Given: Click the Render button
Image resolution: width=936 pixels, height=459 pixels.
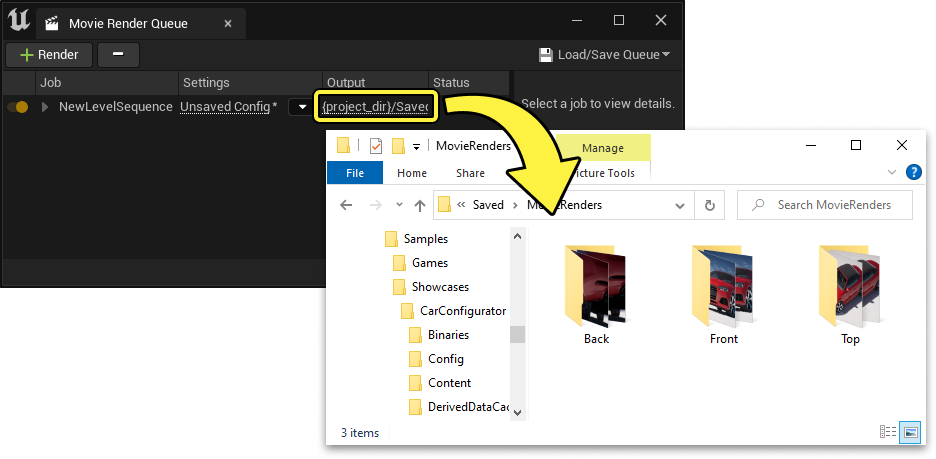Looking at the screenshot, I should point(49,55).
